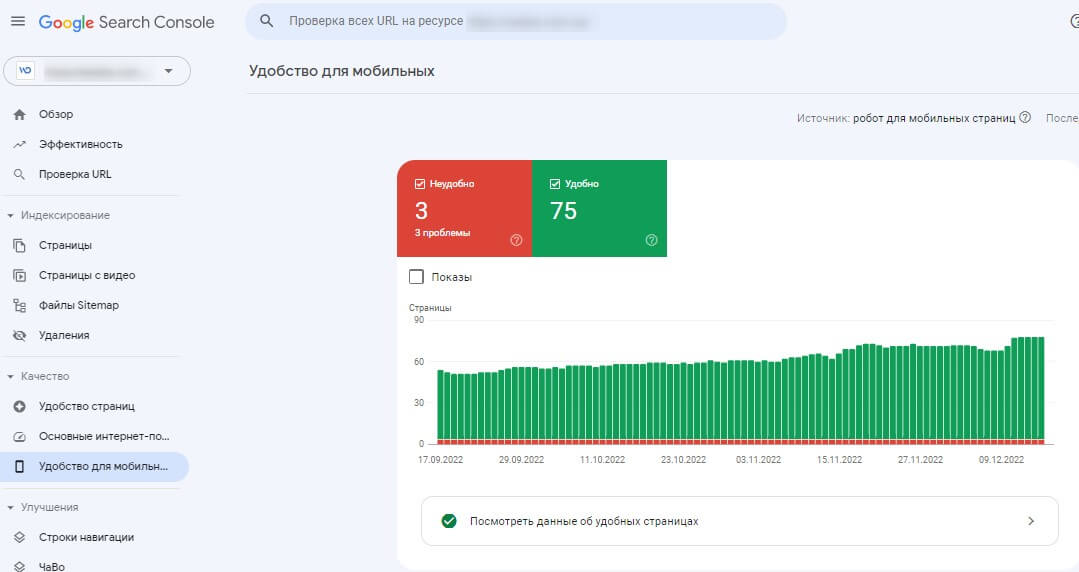Collapse the Улучшения section

(x=10, y=507)
